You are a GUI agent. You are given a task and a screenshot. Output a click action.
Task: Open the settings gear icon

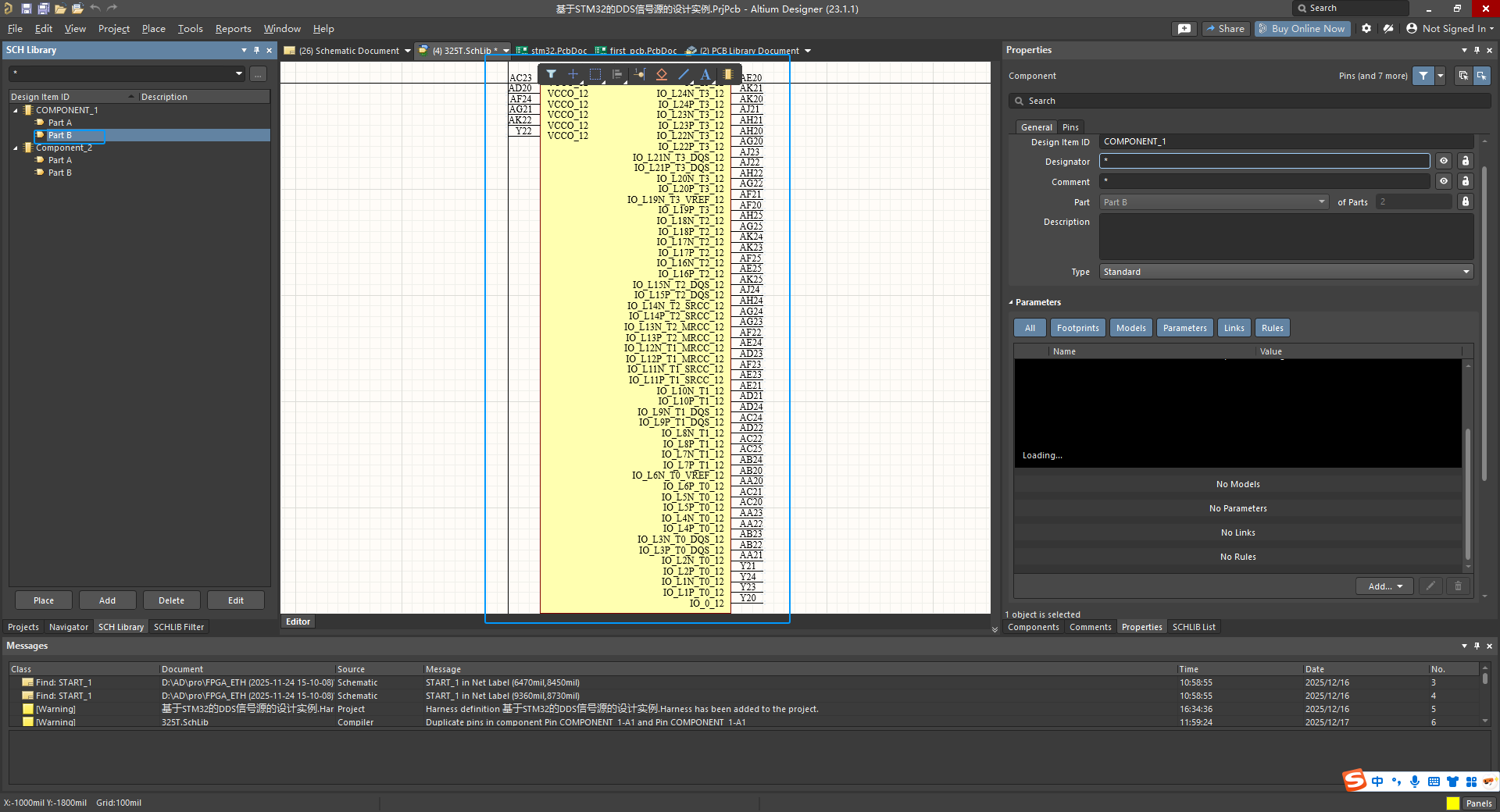pyautogui.click(x=1366, y=28)
